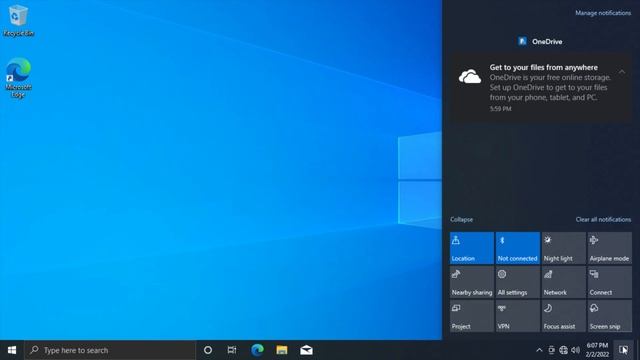Screen dimensions: 640x360
Task: Click the Cortana circle icon in the taskbar
Action: click(x=208, y=350)
